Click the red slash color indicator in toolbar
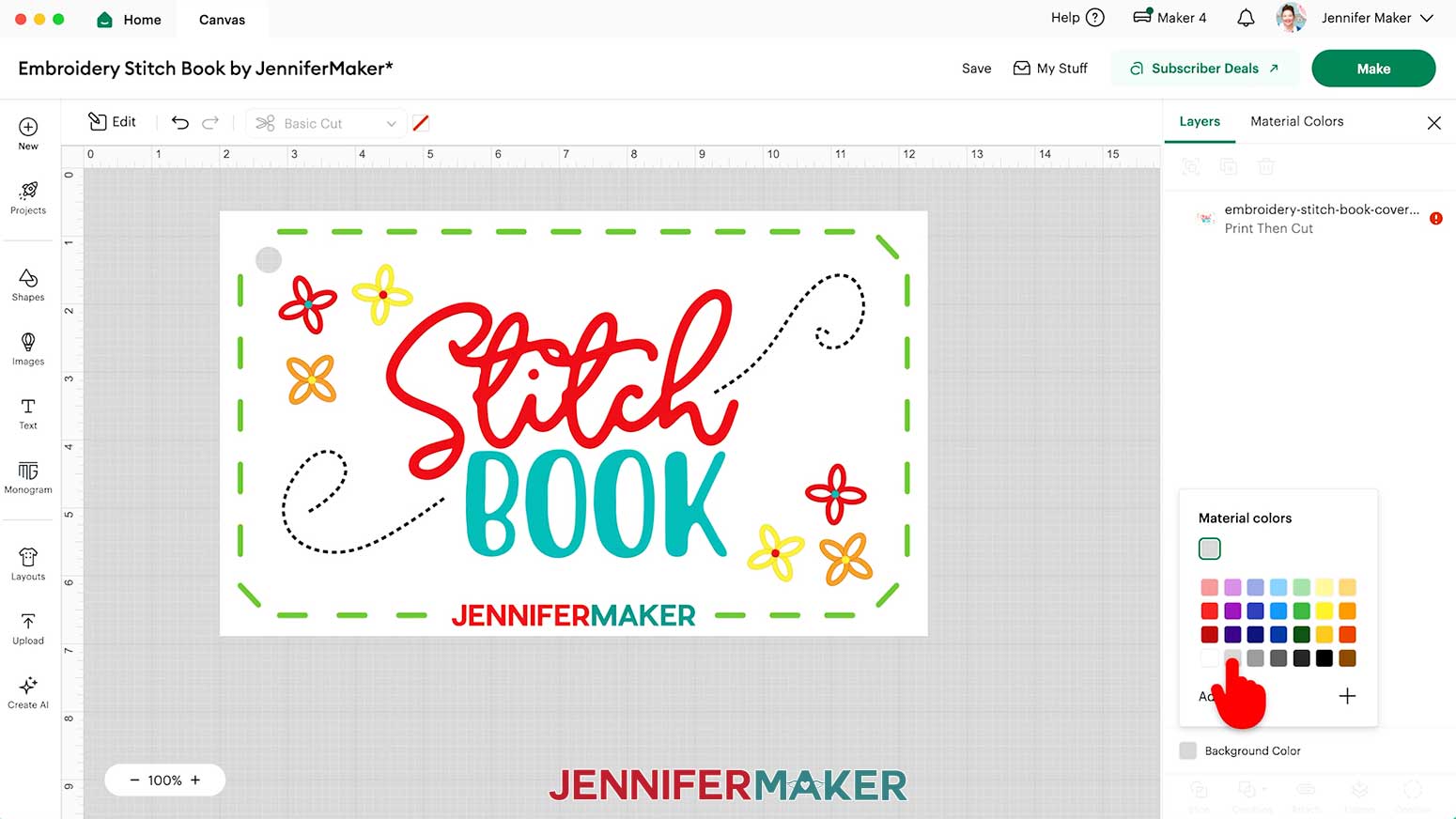The height and width of the screenshot is (819, 1456). [421, 123]
